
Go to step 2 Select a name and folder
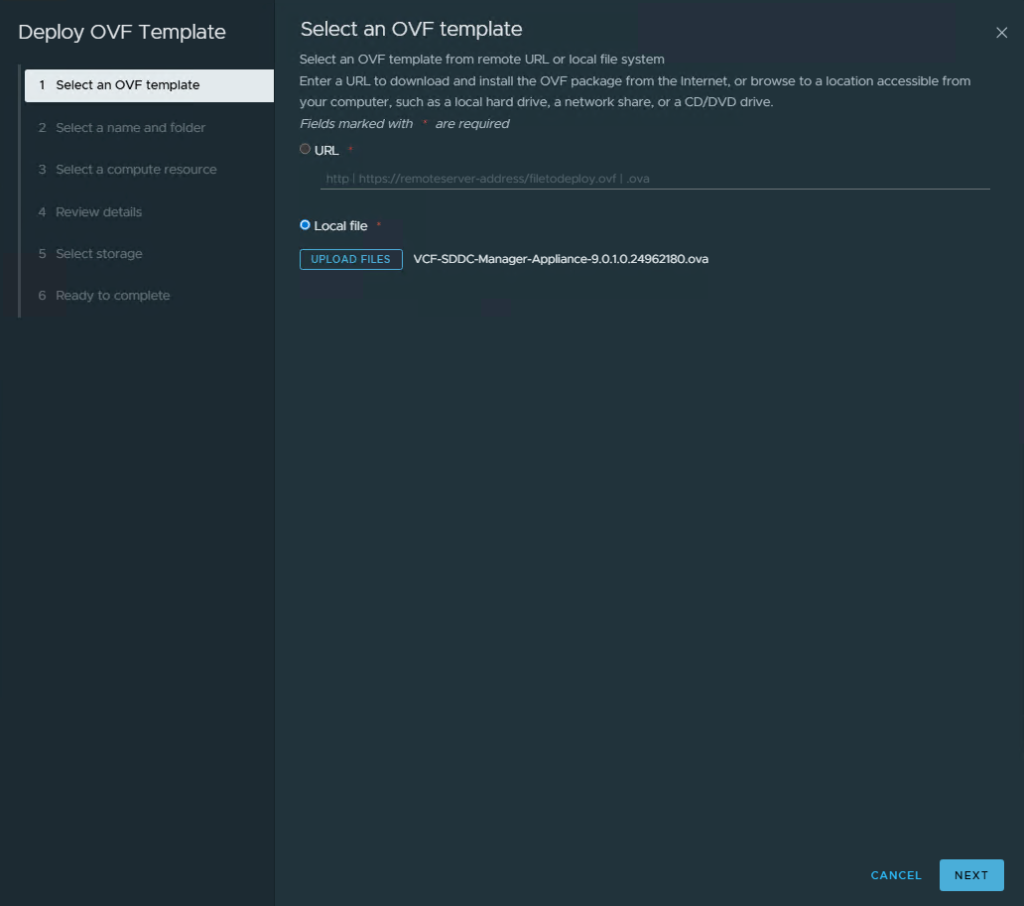pyautogui.click(x=130, y=128)
